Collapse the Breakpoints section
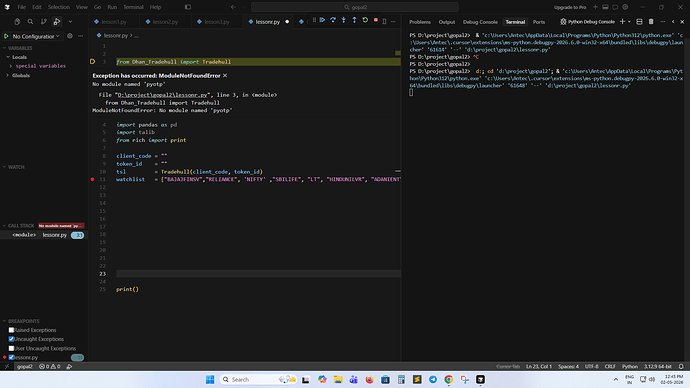690x388 pixels. click(21, 321)
